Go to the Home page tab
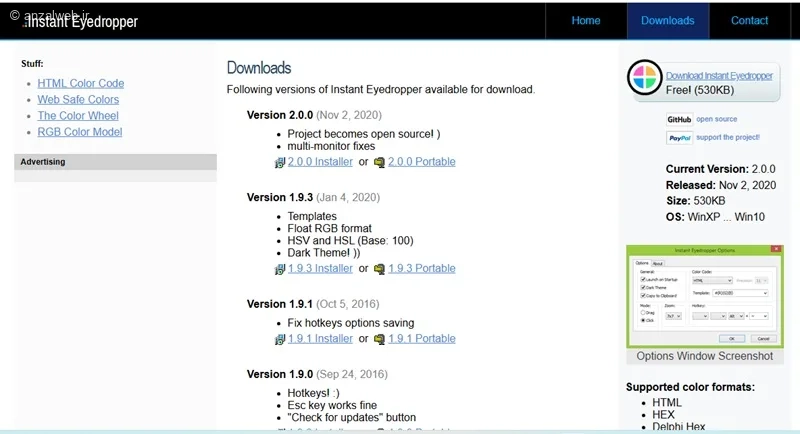 click(x=586, y=21)
